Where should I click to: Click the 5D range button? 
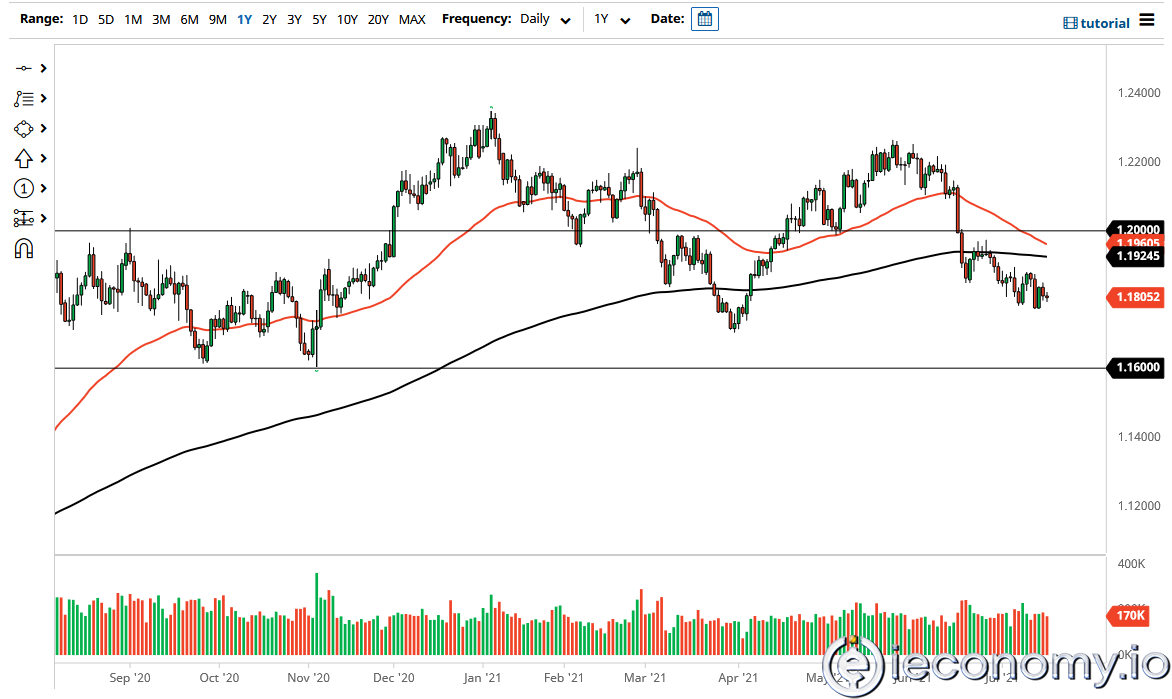coord(105,19)
